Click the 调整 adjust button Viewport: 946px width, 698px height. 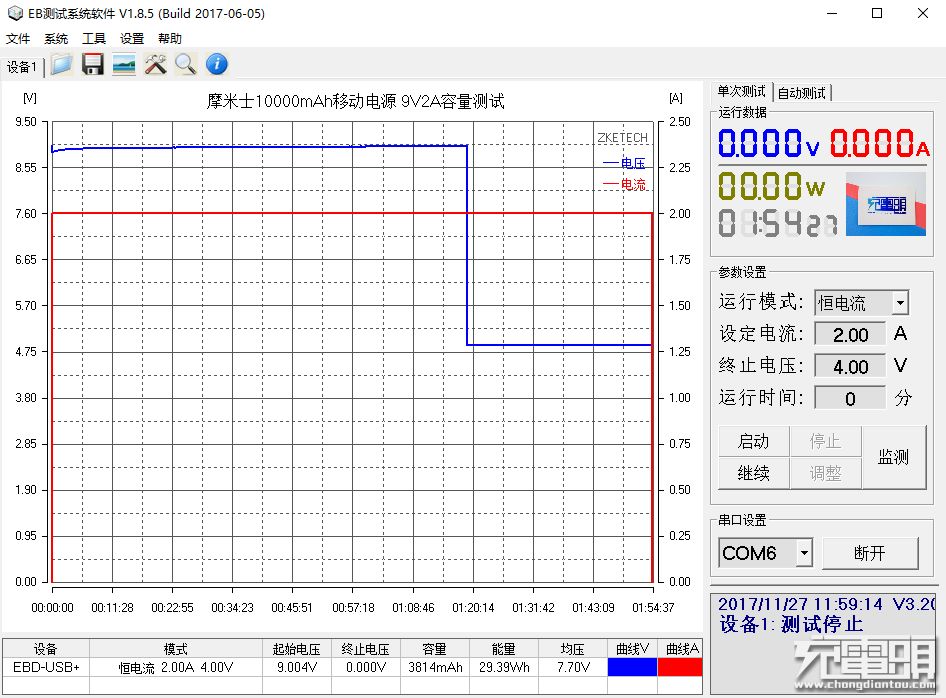click(x=825, y=473)
